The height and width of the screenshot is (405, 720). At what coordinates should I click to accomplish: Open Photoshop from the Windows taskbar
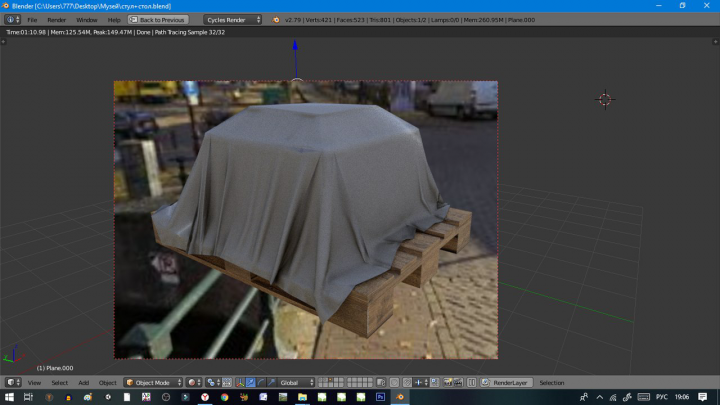(x=380, y=397)
